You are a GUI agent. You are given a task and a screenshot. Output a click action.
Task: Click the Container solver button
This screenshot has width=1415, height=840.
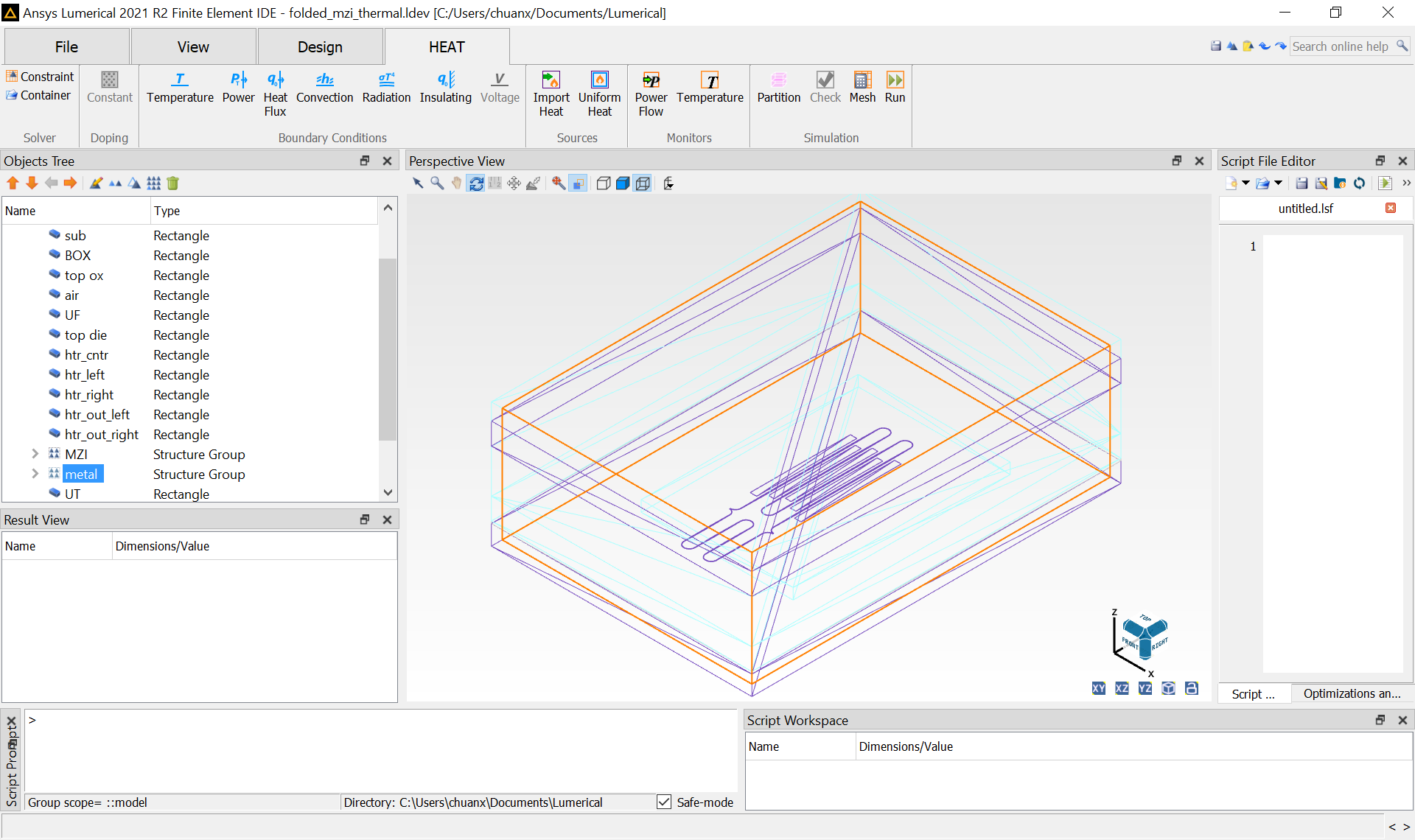tap(38, 95)
